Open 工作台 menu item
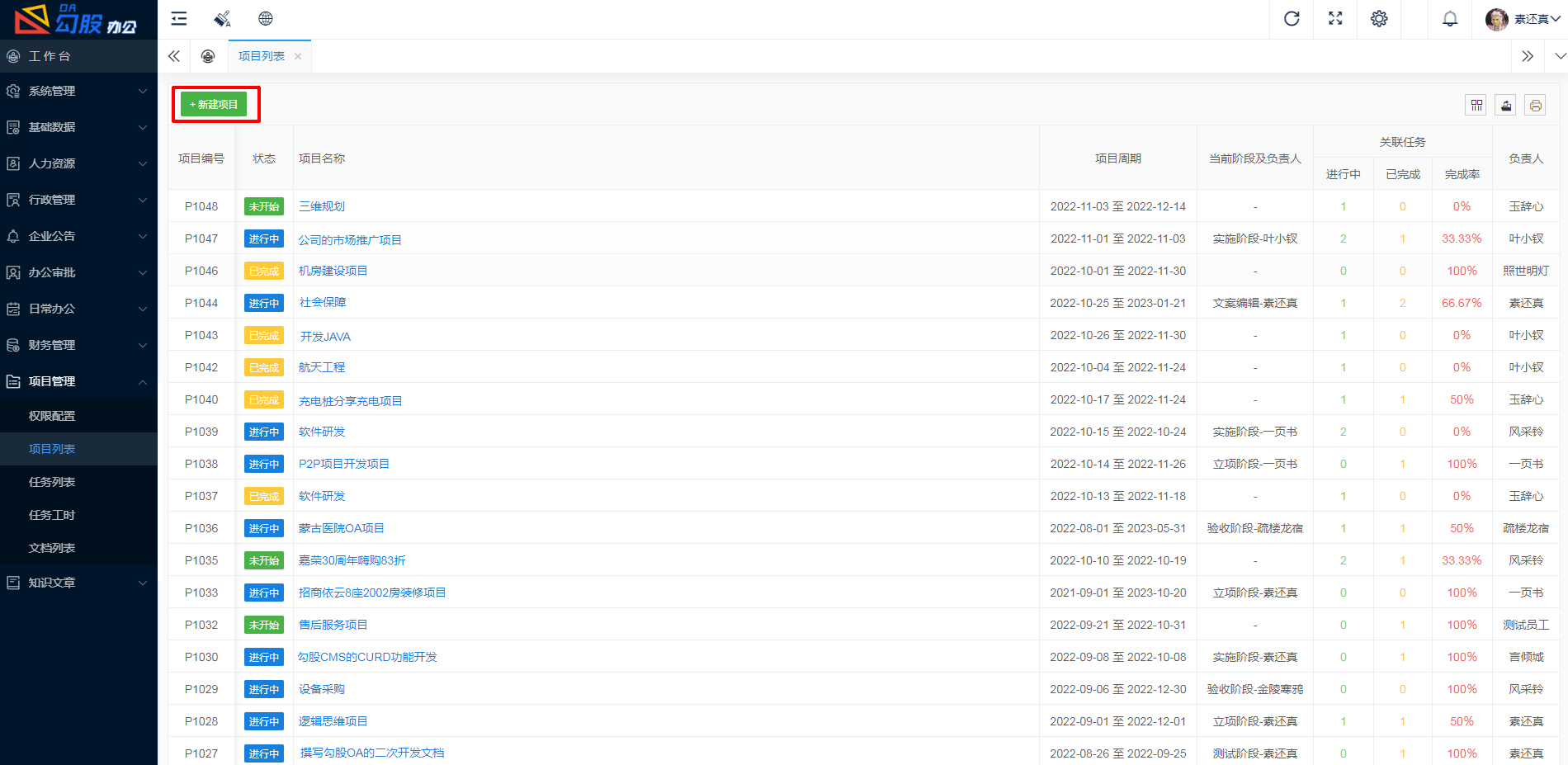Image resolution: width=1568 pixels, height=765 pixels. click(x=78, y=56)
